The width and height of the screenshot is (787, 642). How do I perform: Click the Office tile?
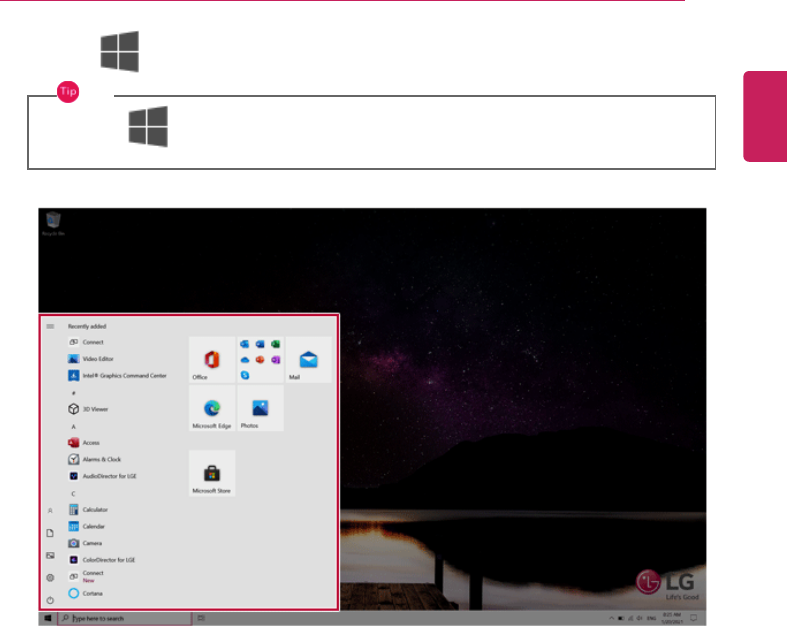coord(212,359)
